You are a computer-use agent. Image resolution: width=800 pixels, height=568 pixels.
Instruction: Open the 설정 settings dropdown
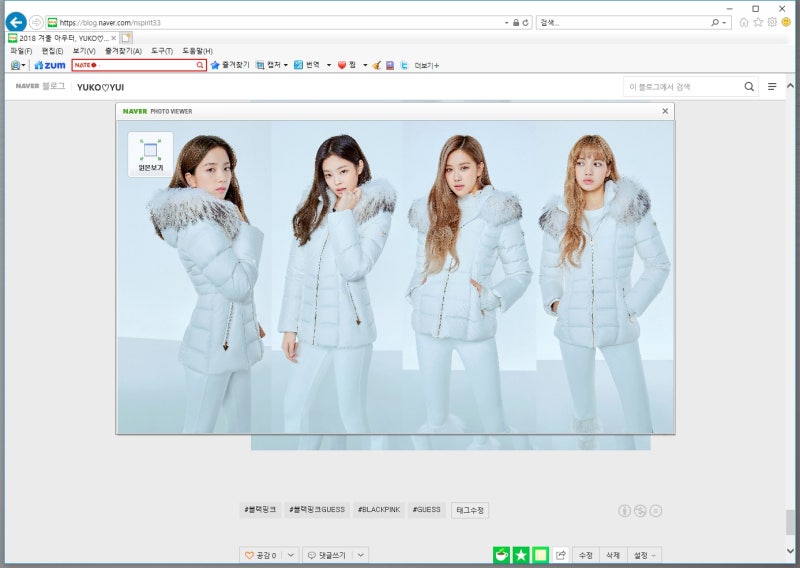point(645,555)
